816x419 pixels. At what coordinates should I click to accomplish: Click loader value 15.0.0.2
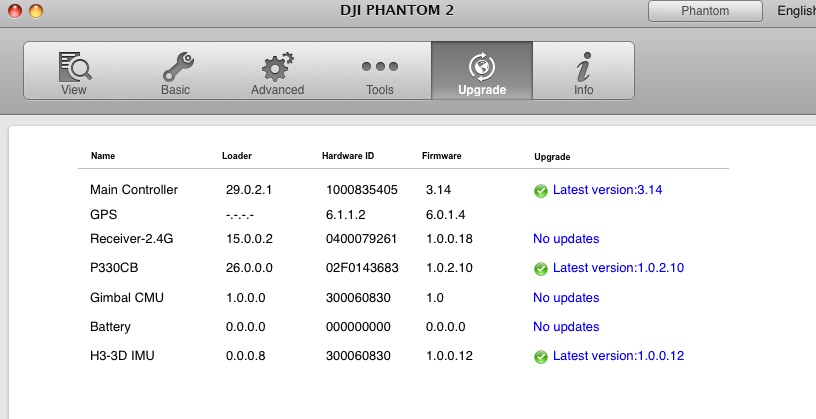click(249, 239)
